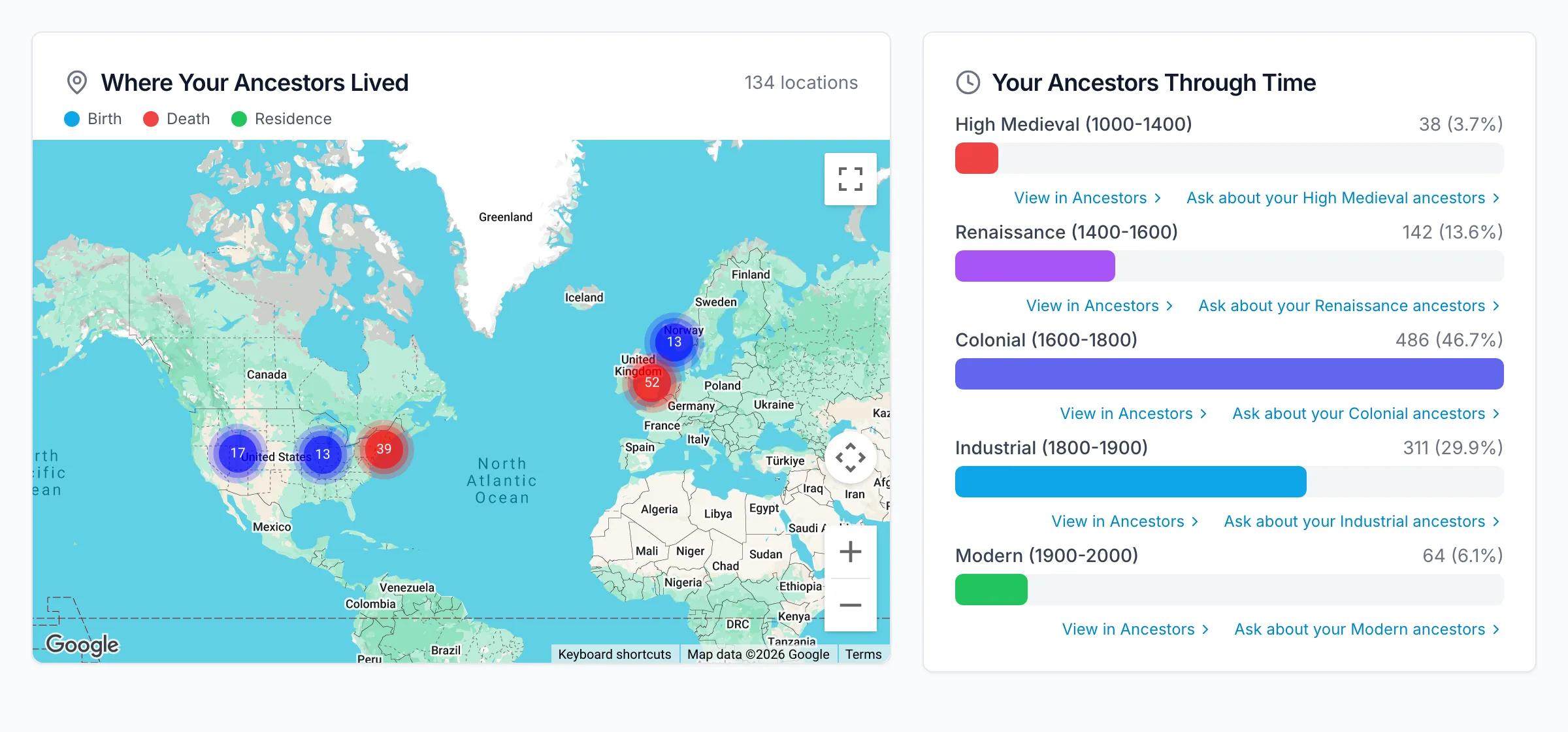Click the clock icon beside timeline title
This screenshot has height=732, width=1568.
coord(968,82)
